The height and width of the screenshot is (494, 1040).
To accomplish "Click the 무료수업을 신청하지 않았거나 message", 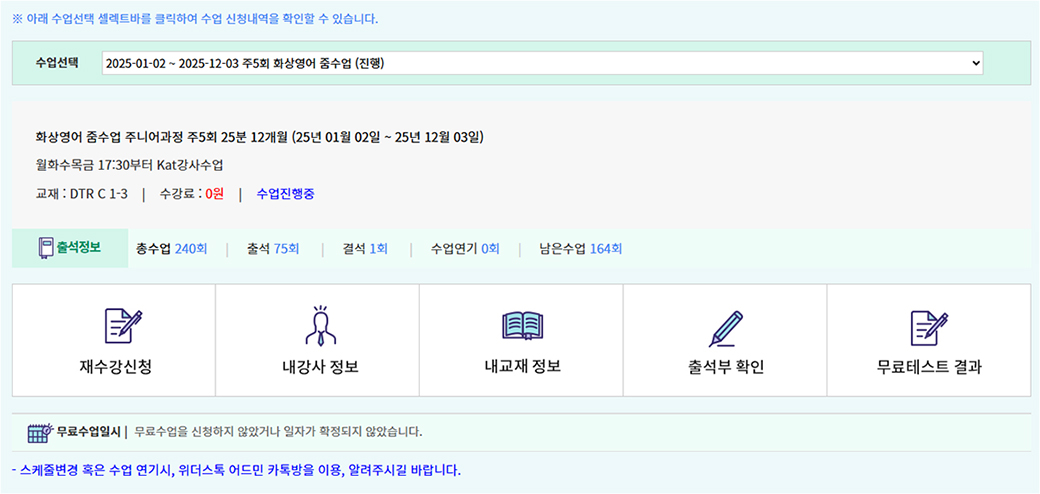I will point(278,432).
